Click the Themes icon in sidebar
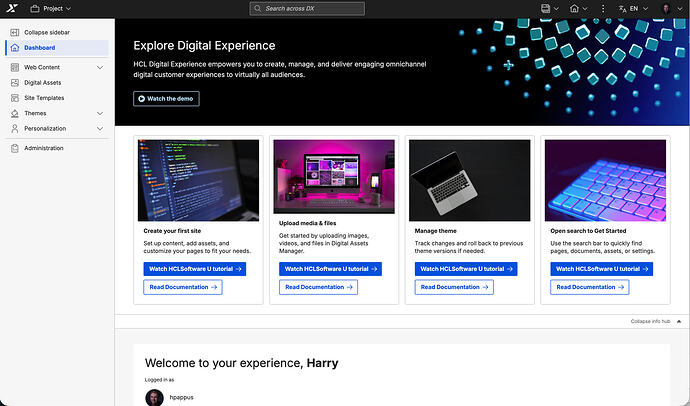Image resolution: width=690 pixels, height=406 pixels. pos(15,113)
